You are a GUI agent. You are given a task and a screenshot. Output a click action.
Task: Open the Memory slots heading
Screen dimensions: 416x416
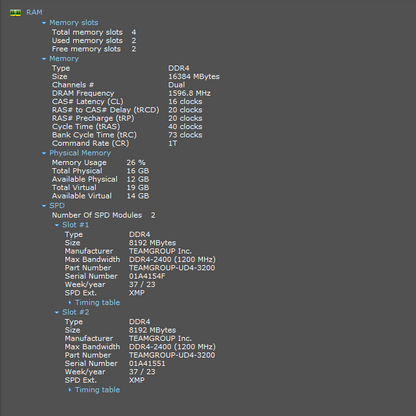pyautogui.click(x=74, y=23)
